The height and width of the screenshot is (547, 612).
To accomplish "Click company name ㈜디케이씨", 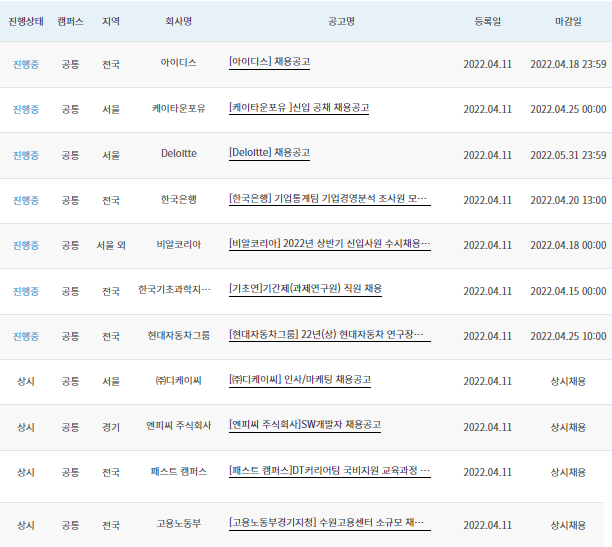I will (x=178, y=380).
